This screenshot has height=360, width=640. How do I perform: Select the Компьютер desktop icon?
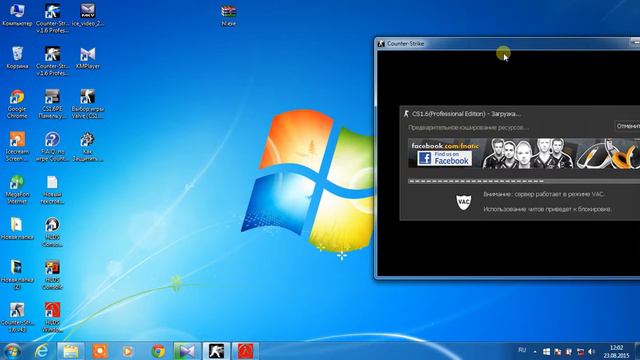click(x=17, y=15)
